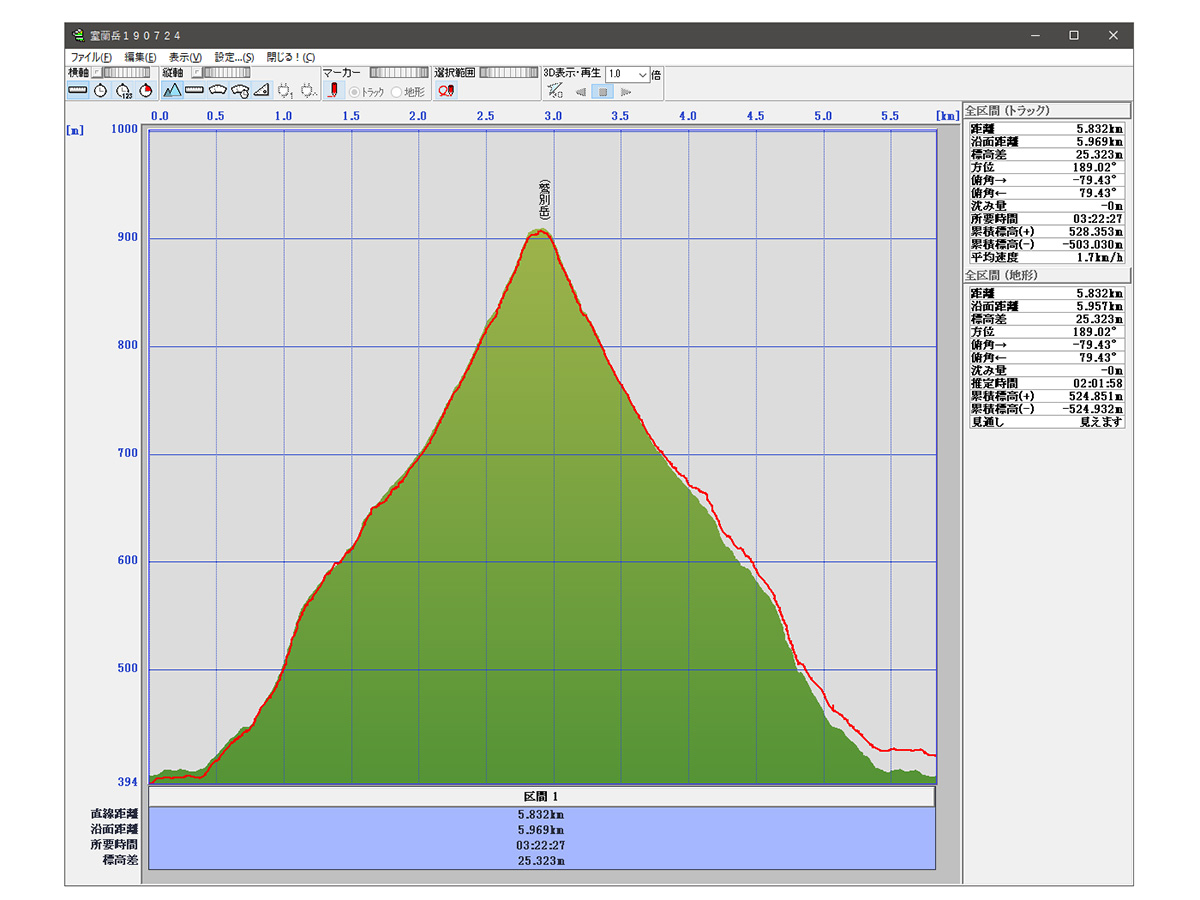Select the red pie-chart clock icon
Screen dimensions: 1200x900
(x=146, y=91)
